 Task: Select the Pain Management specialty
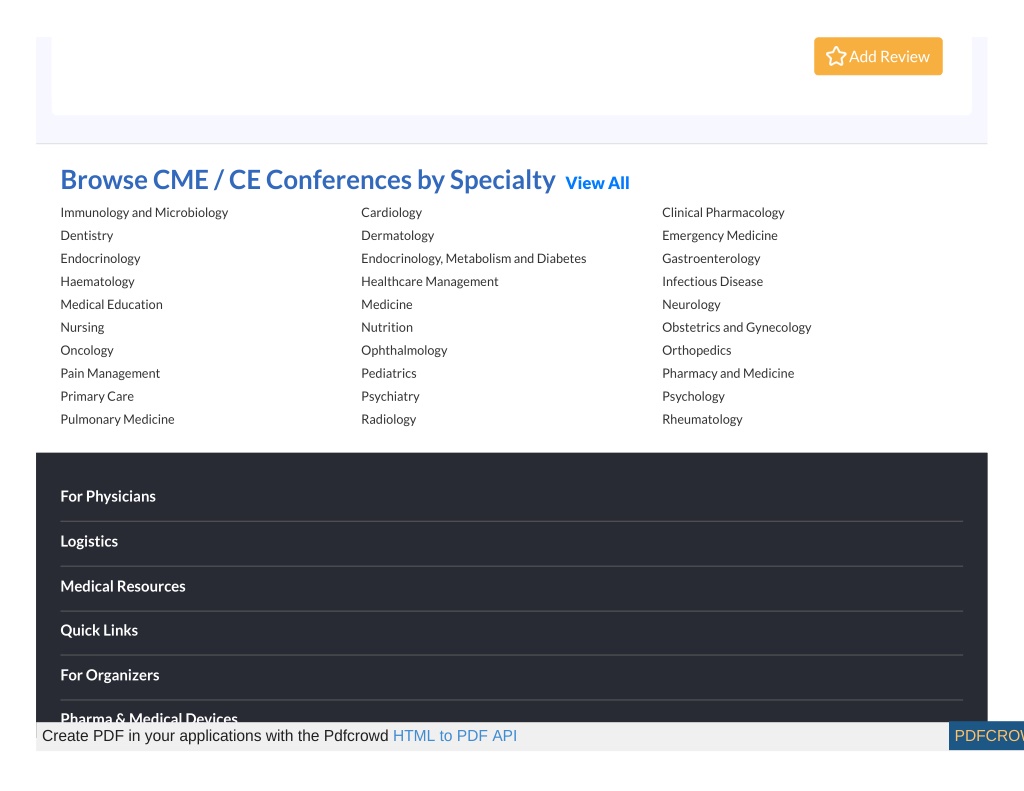[x=110, y=374]
